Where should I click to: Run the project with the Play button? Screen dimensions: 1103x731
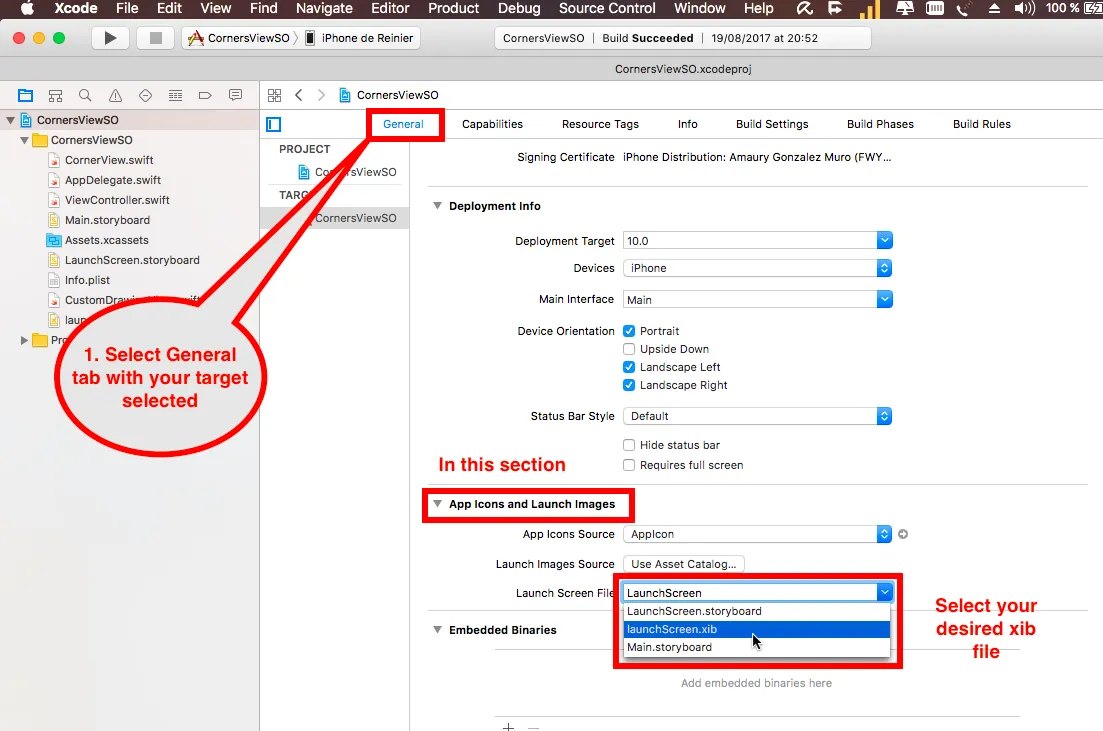tap(110, 38)
